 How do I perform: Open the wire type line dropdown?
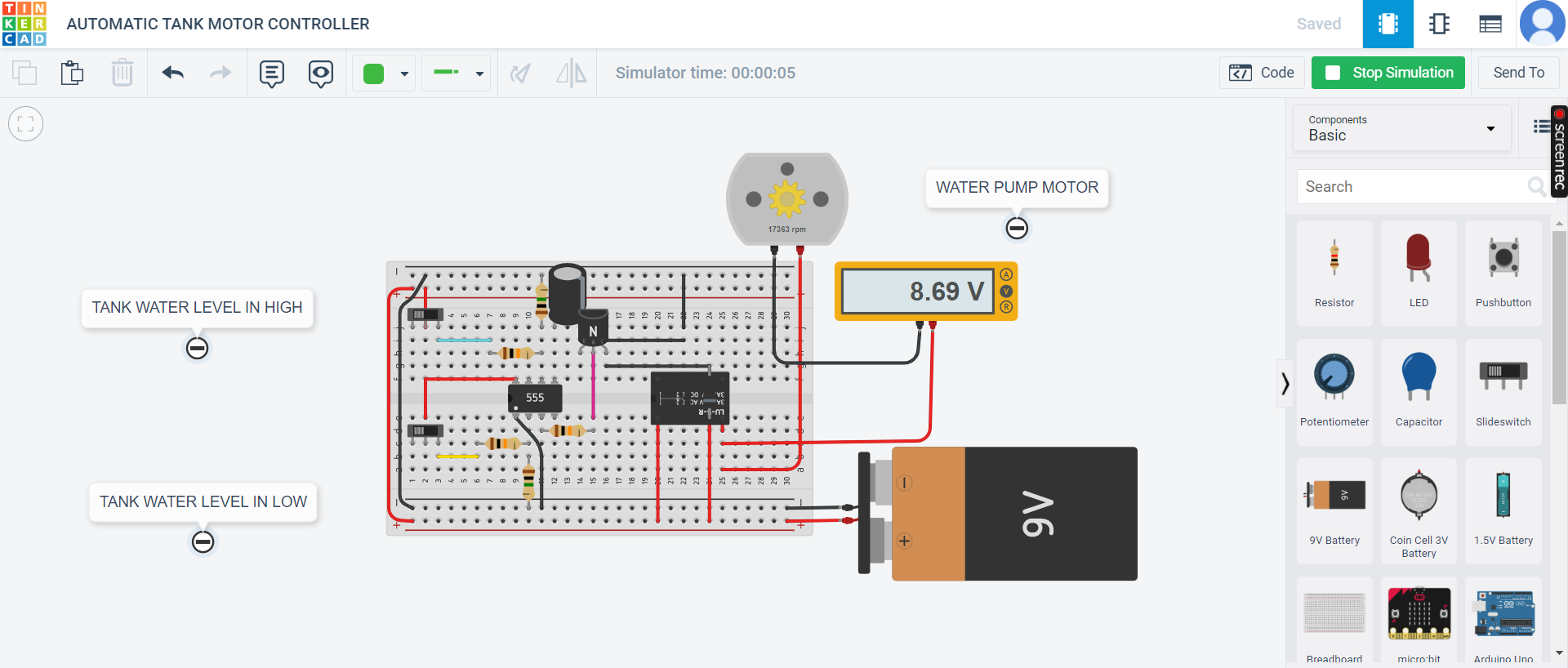pos(457,73)
